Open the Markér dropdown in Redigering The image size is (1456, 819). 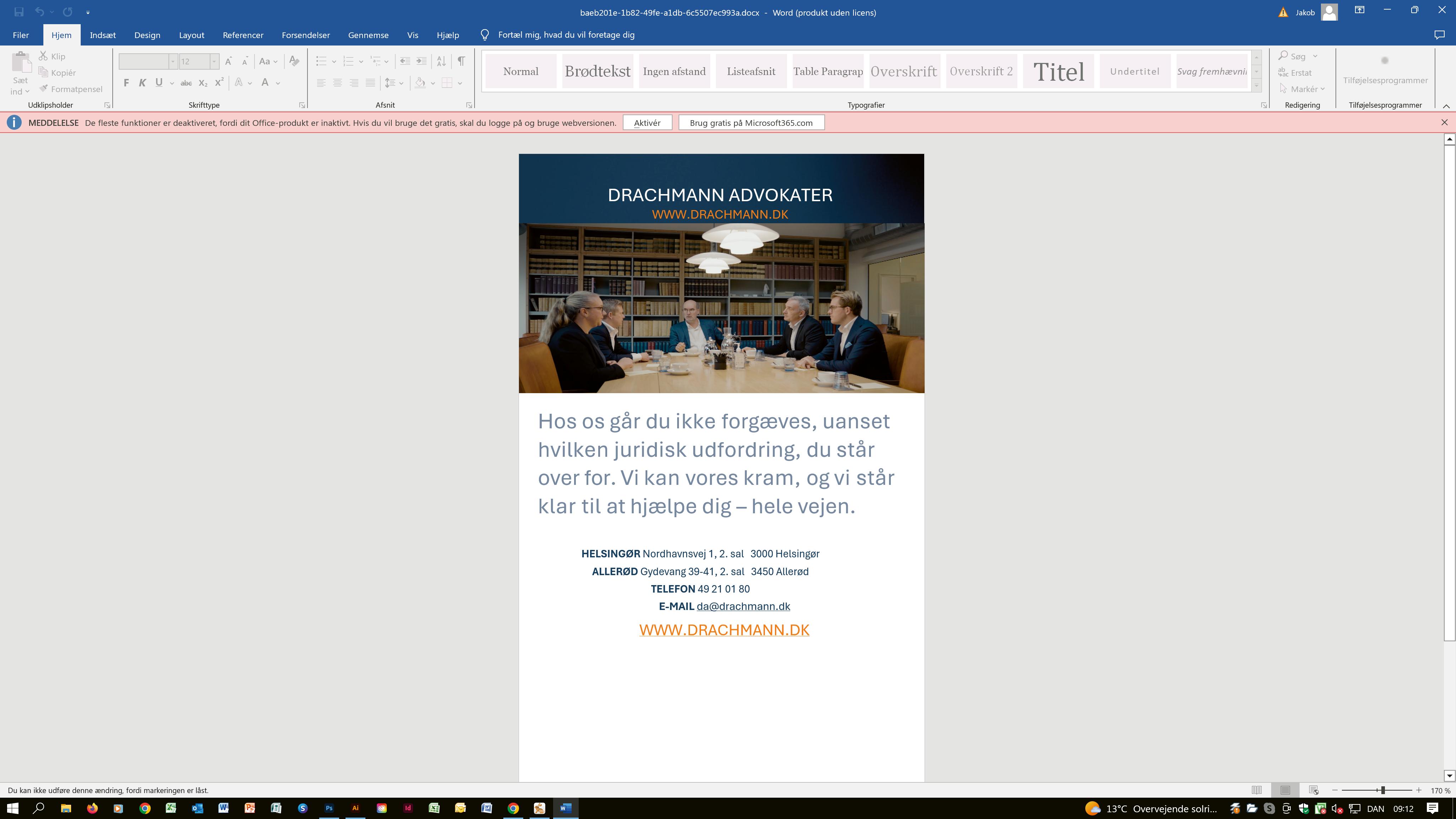1303,89
